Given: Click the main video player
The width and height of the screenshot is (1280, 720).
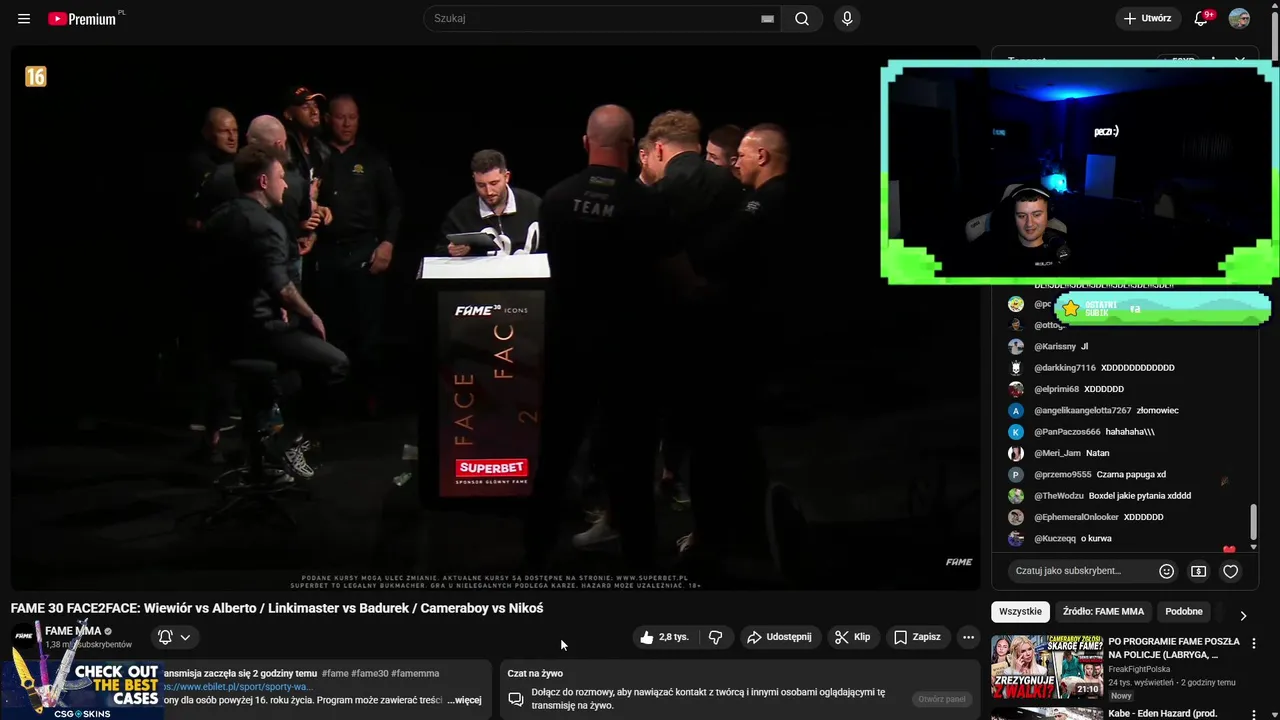Looking at the screenshot, I should 496,318.
